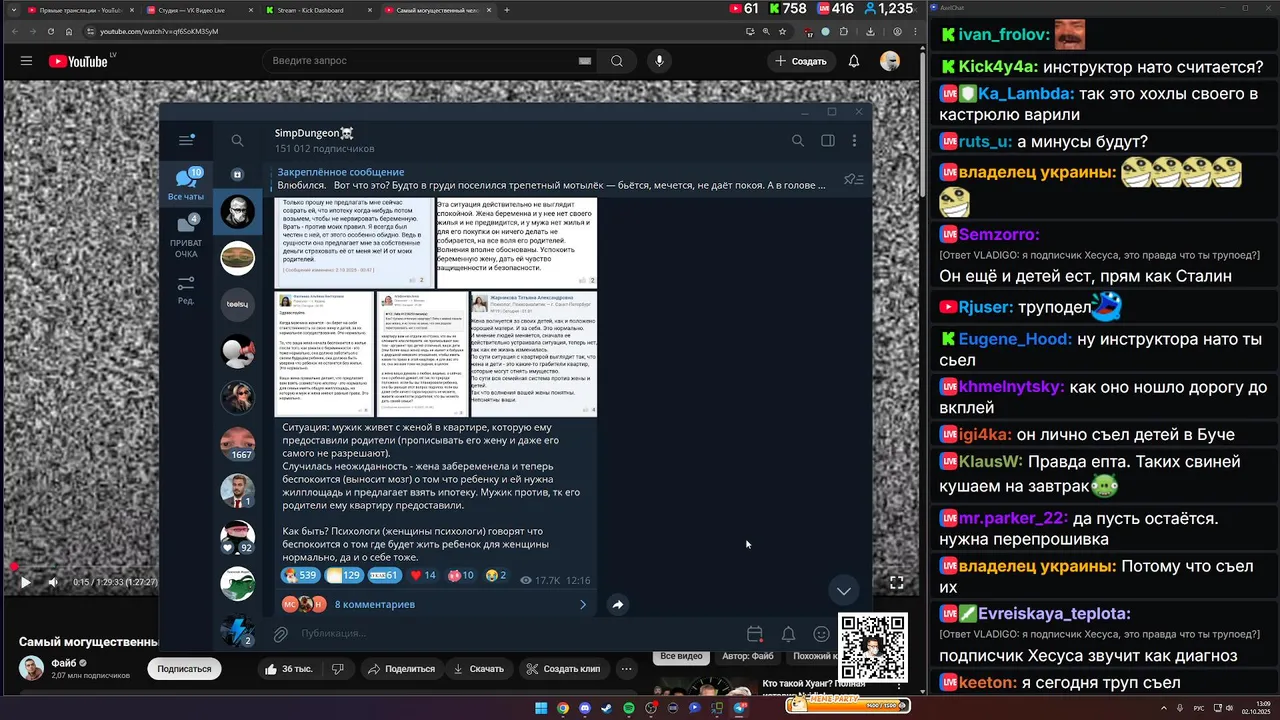1280x720 pixels.
Task: Open the Закреплённое сообщение pinned banner
Action: [550, 179]
